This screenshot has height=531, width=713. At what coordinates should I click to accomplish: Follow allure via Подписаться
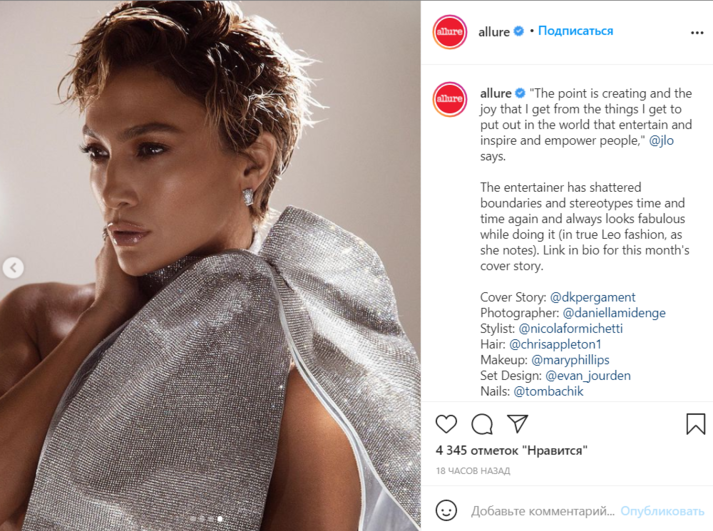tap(575, 31)
